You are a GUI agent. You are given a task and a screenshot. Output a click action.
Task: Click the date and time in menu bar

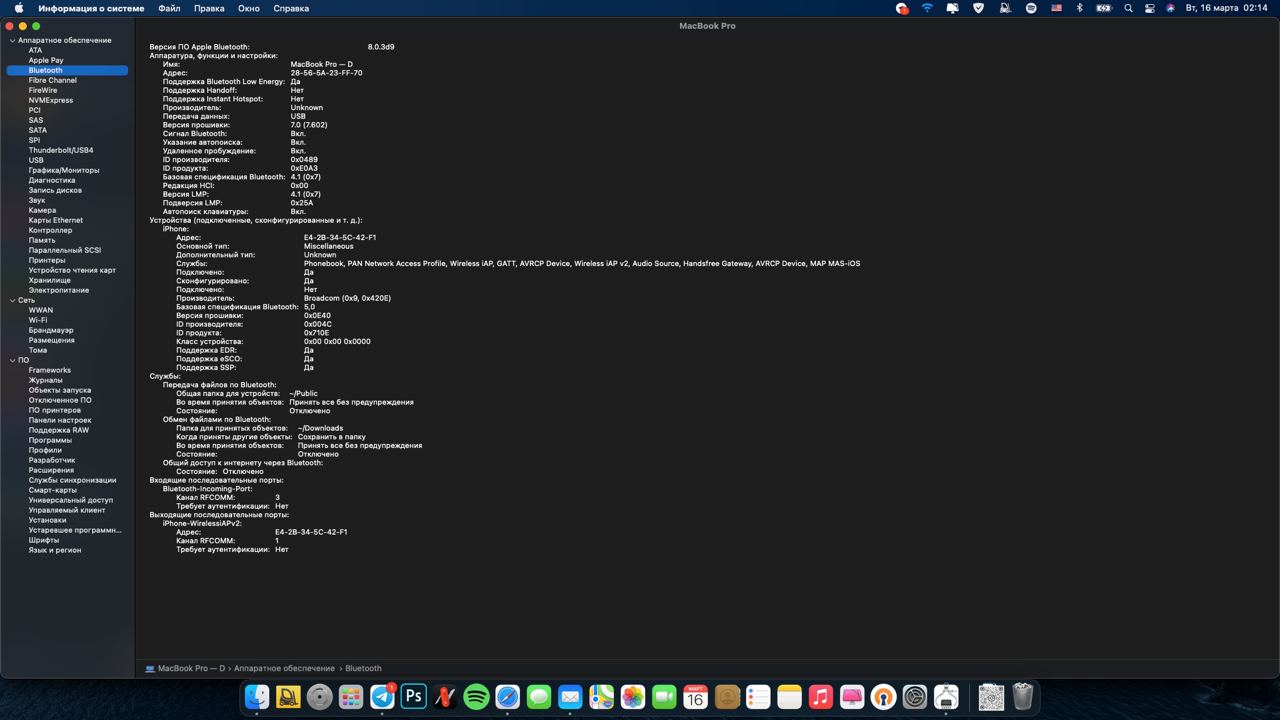click(x=1227, y=8)
